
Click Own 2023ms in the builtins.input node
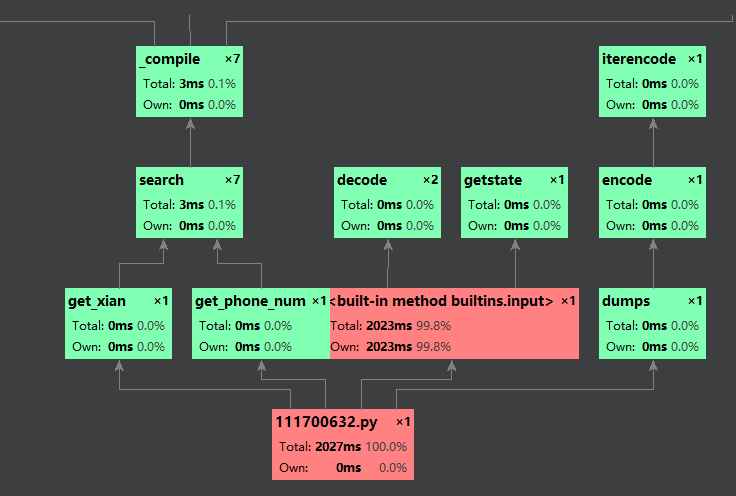390,347
